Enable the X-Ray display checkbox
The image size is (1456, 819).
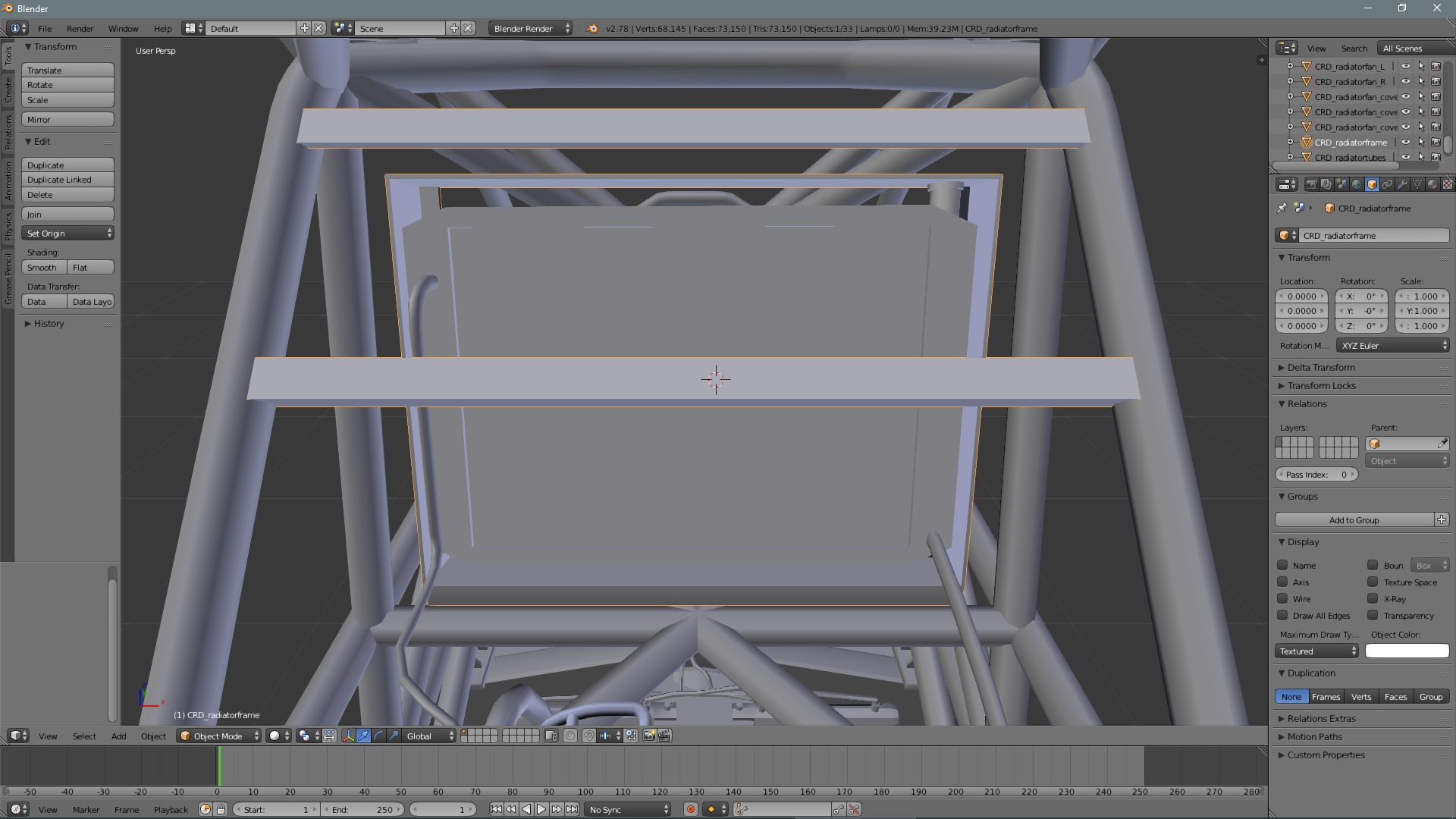1373,598
